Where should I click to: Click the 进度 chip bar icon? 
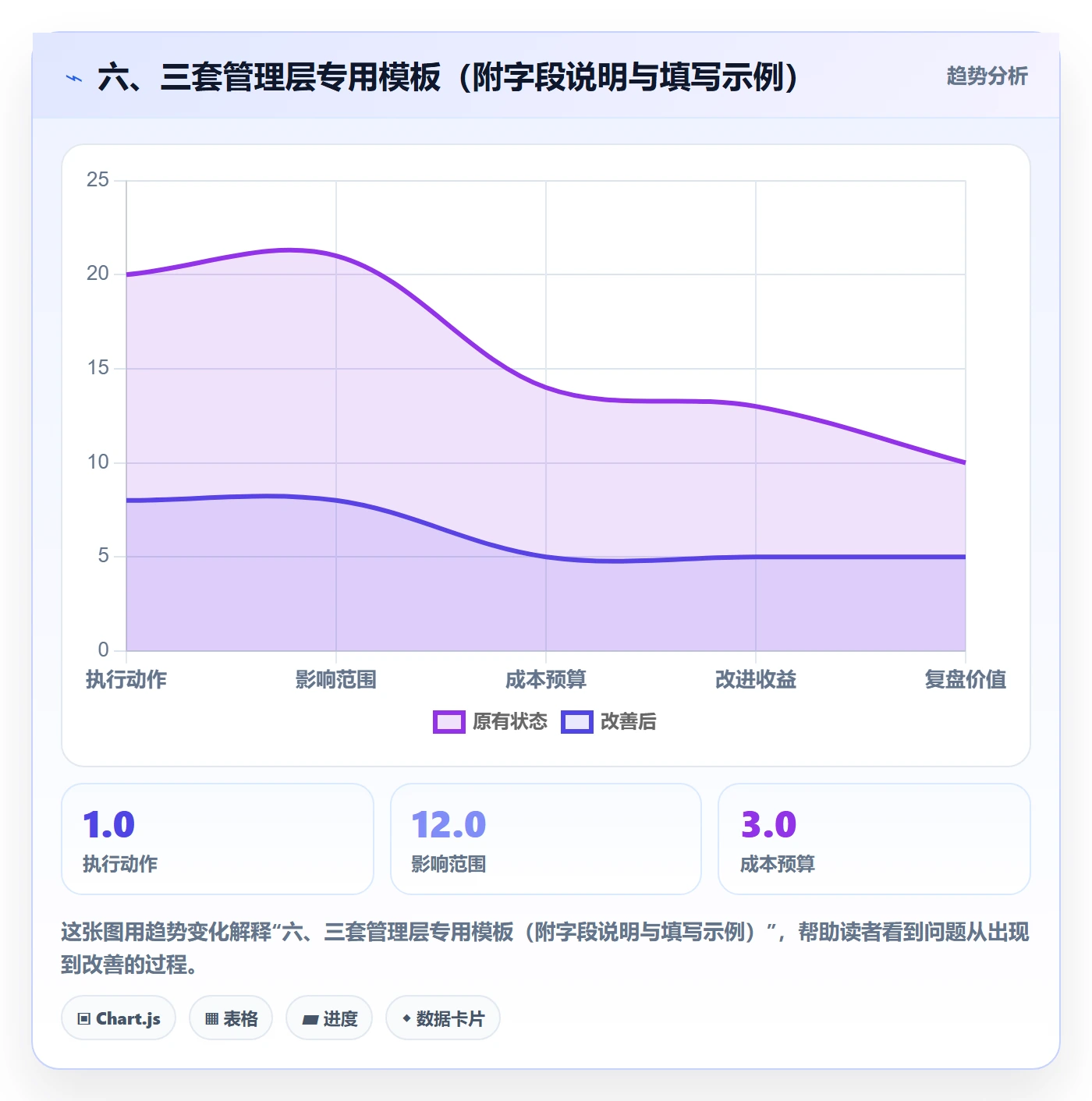click(310, 1019)
